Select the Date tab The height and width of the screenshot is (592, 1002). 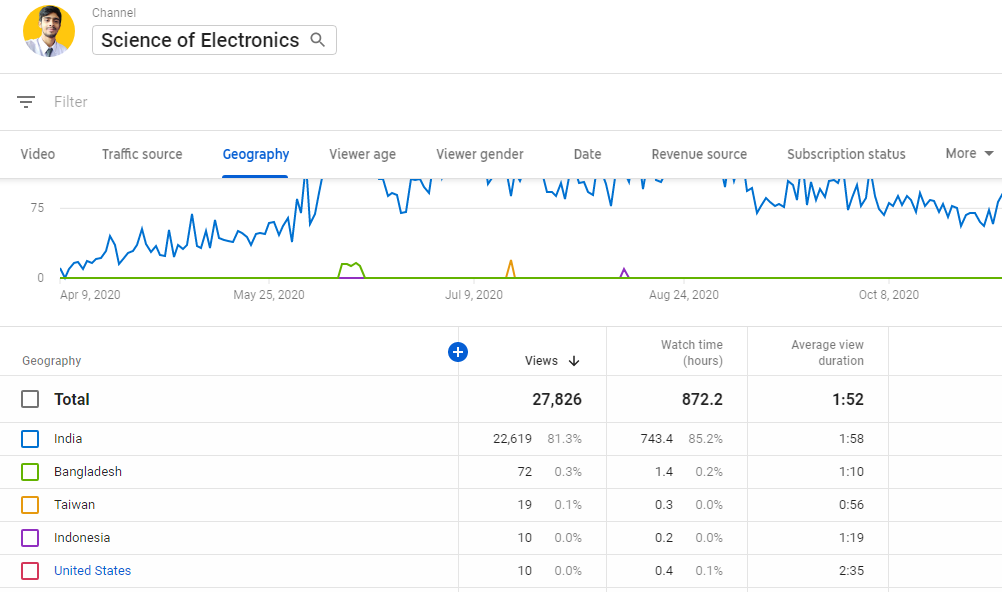pos(587,154)
